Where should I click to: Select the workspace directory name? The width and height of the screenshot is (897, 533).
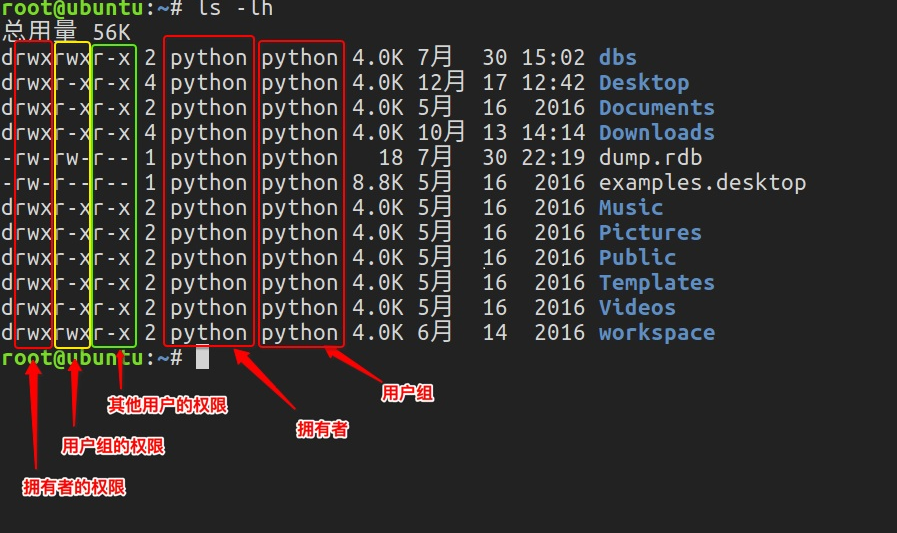pyautogui.click(x=656, y=333)
